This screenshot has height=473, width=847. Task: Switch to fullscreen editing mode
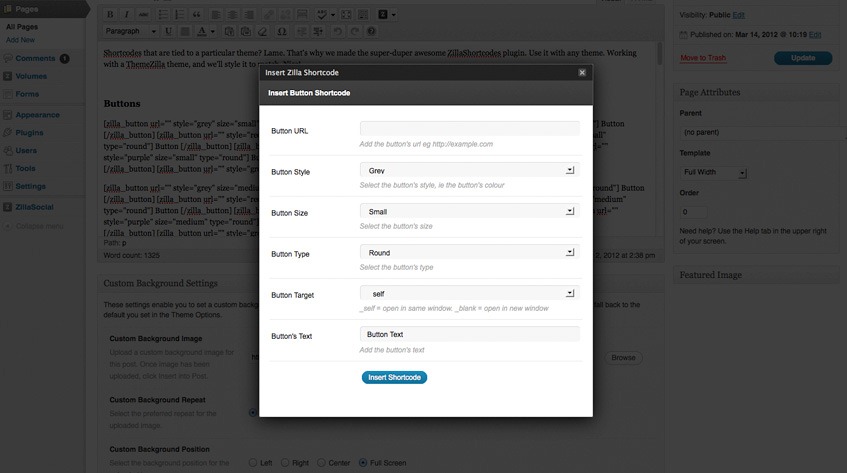click(346, 15)
